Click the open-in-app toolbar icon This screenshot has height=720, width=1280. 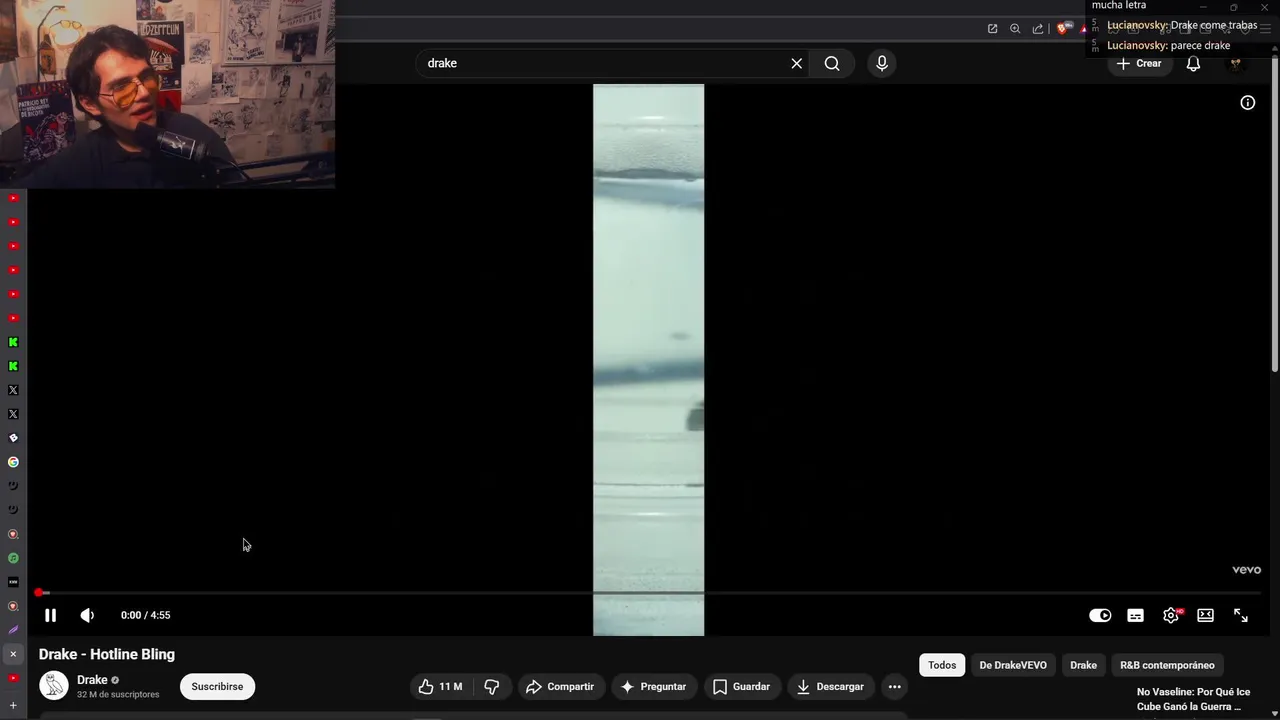[x=992, y=28]
